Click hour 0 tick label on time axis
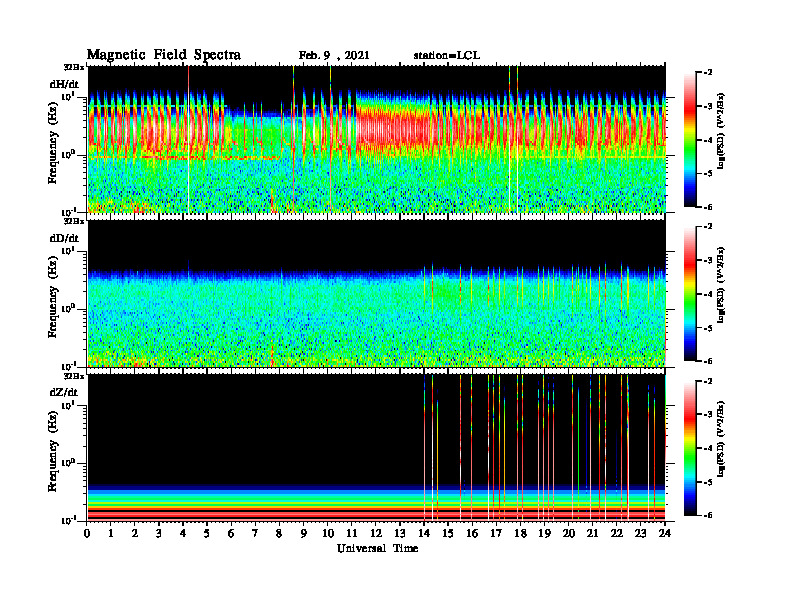 pyautogui.click(x=87, y=534)
